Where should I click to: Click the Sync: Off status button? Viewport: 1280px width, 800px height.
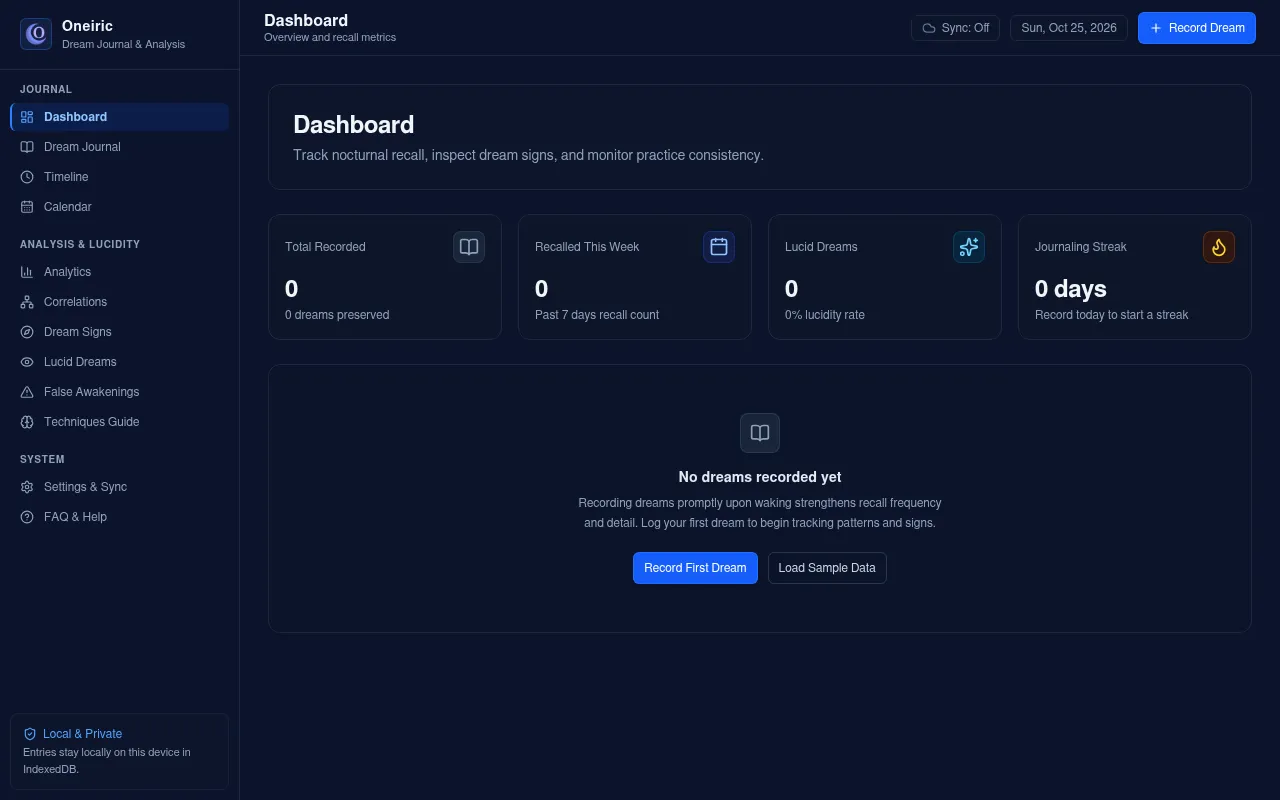point(956,28)
